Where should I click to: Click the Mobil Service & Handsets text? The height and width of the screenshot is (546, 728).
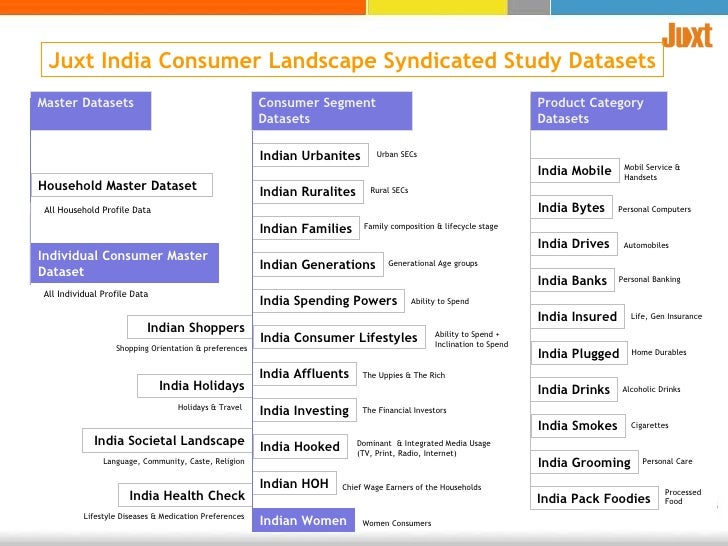652,172
